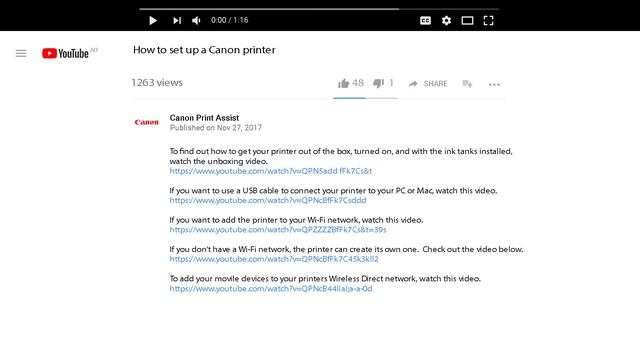Open the printer's own network video link
The image size is (640, 360).
(274, 259)
